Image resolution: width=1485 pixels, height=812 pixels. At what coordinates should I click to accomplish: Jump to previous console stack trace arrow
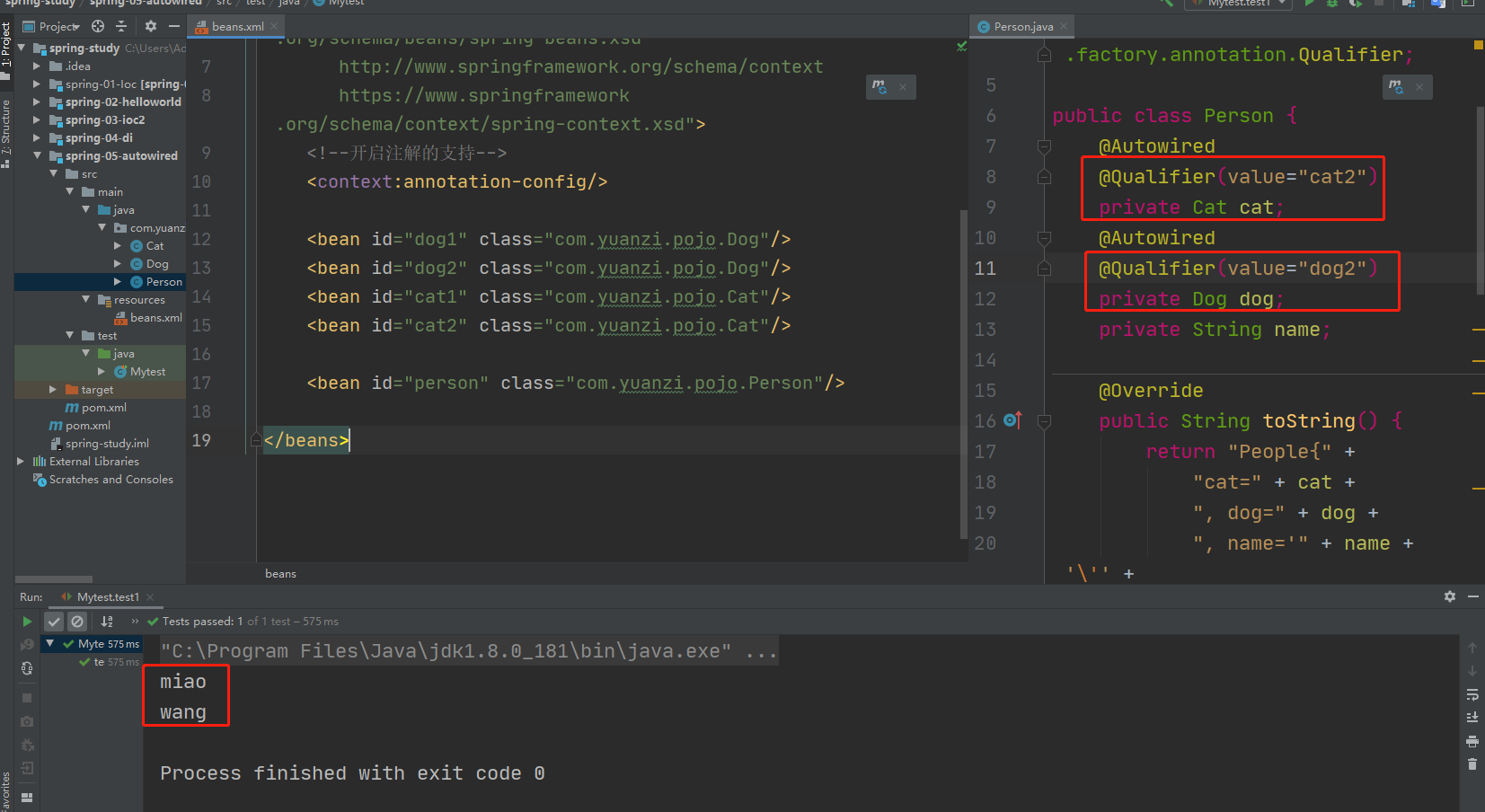point(1472,648)
